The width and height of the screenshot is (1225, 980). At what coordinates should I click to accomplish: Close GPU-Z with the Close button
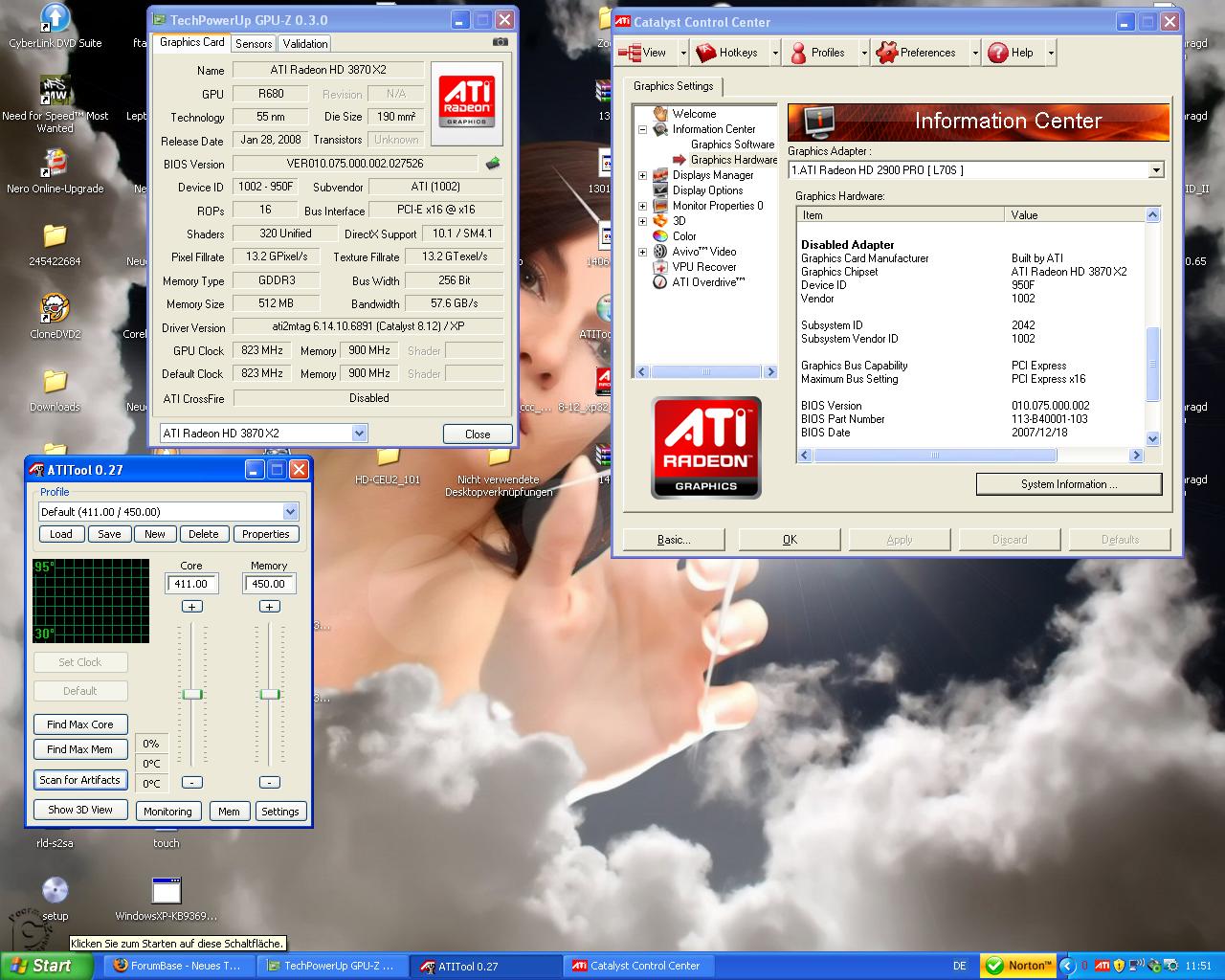click(x=478, y=434)
